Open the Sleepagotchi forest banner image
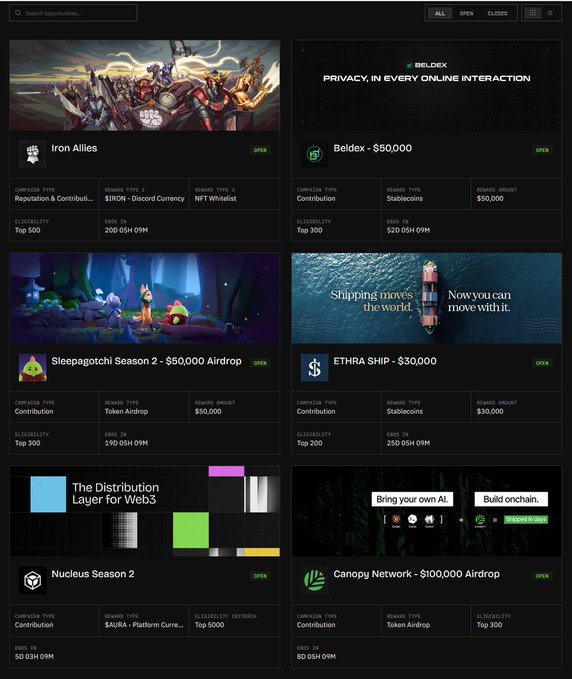This screenshot has height=679, width=572. pos(145,298)
